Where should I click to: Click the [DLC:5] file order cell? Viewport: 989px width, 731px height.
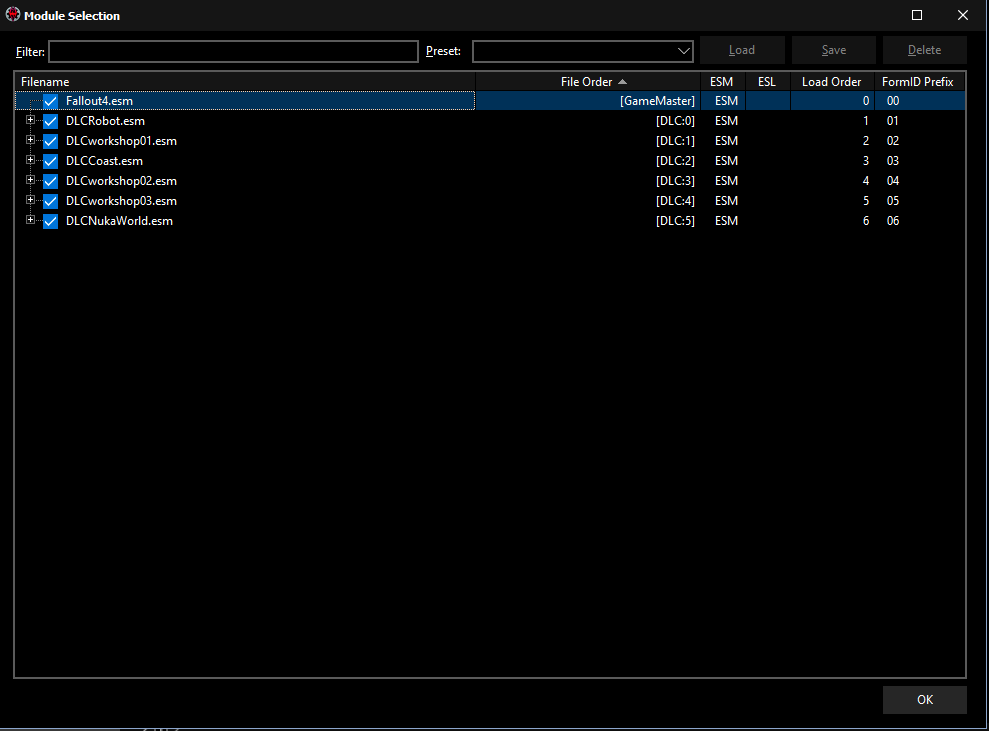pyautogui.click(x=675, y=221)
